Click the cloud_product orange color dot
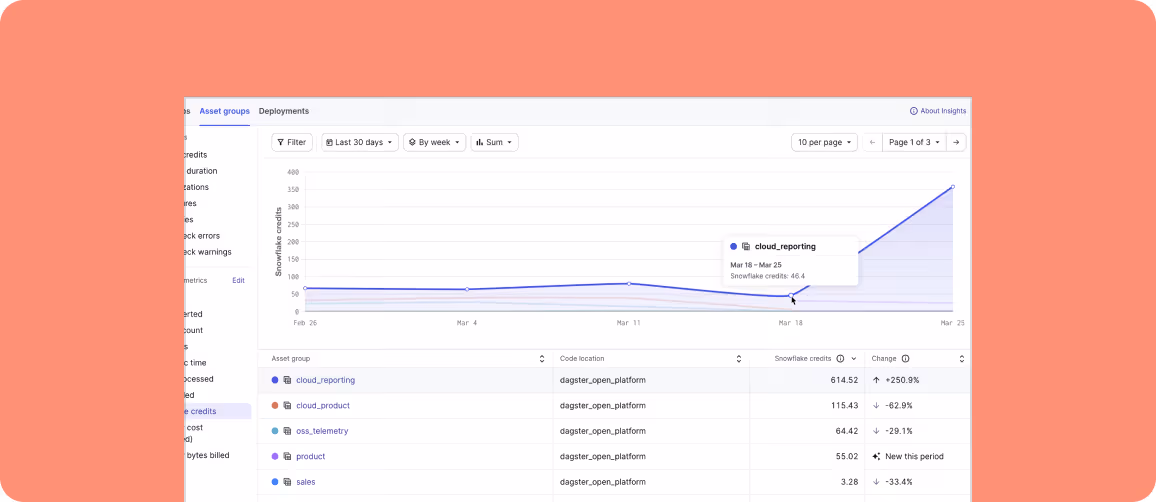 click(275, 405)
